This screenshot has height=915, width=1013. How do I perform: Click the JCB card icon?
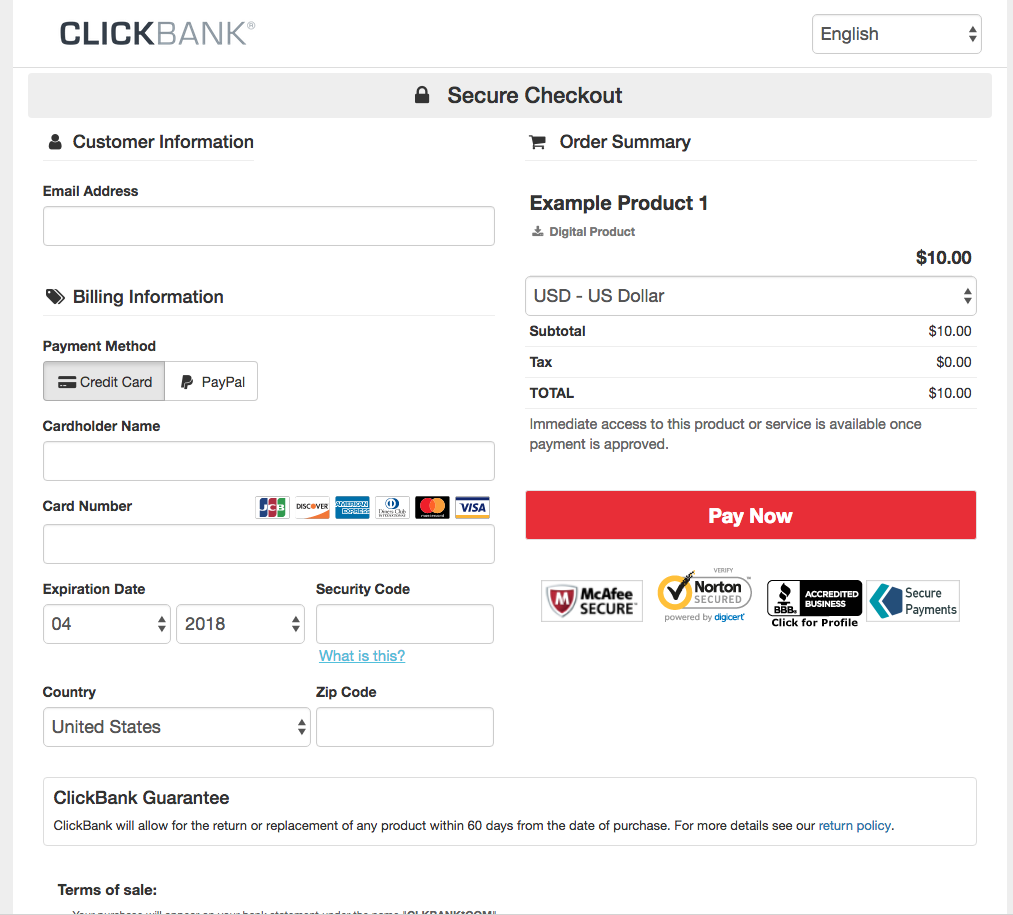click(272, 507)
